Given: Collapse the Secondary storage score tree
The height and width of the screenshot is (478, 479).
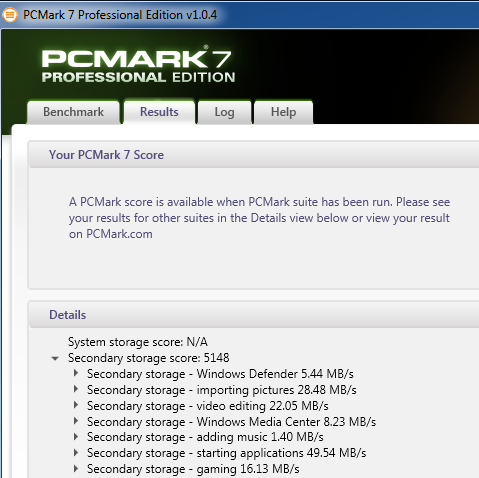Looking at the screenshot, I should pyautogui.click(x=55, y=359).
